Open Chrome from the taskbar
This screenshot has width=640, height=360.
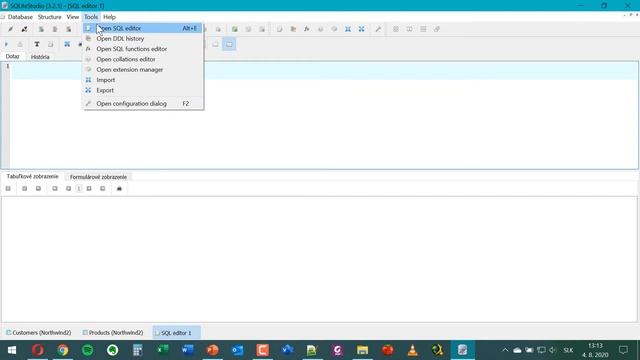[63, 350]
